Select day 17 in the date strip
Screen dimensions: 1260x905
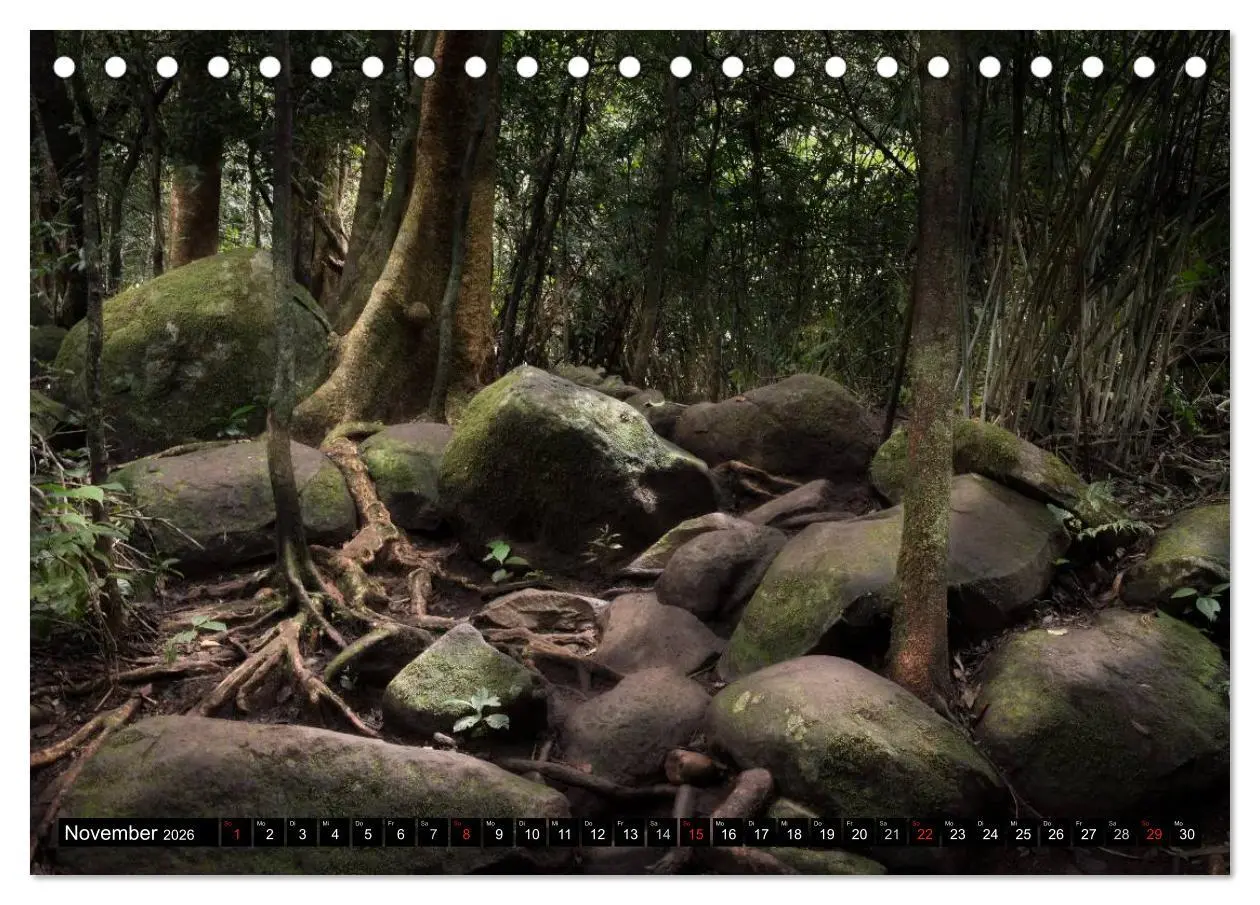(761, 833)
